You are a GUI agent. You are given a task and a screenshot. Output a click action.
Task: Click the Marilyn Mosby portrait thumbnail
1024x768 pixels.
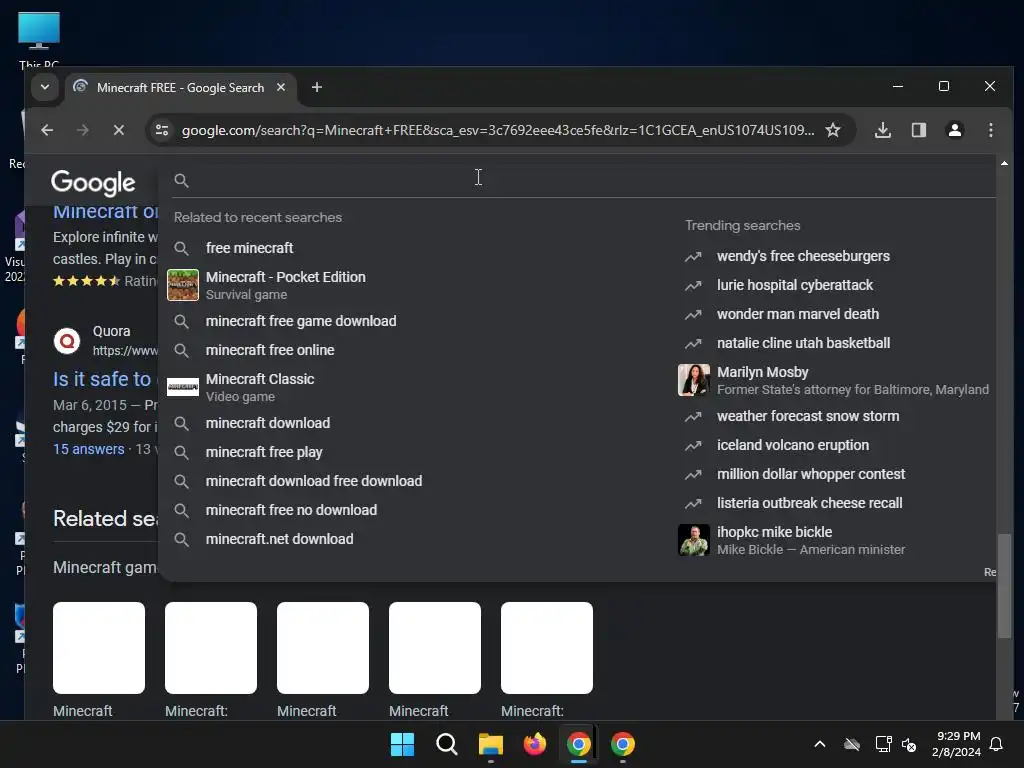(694, 380)
